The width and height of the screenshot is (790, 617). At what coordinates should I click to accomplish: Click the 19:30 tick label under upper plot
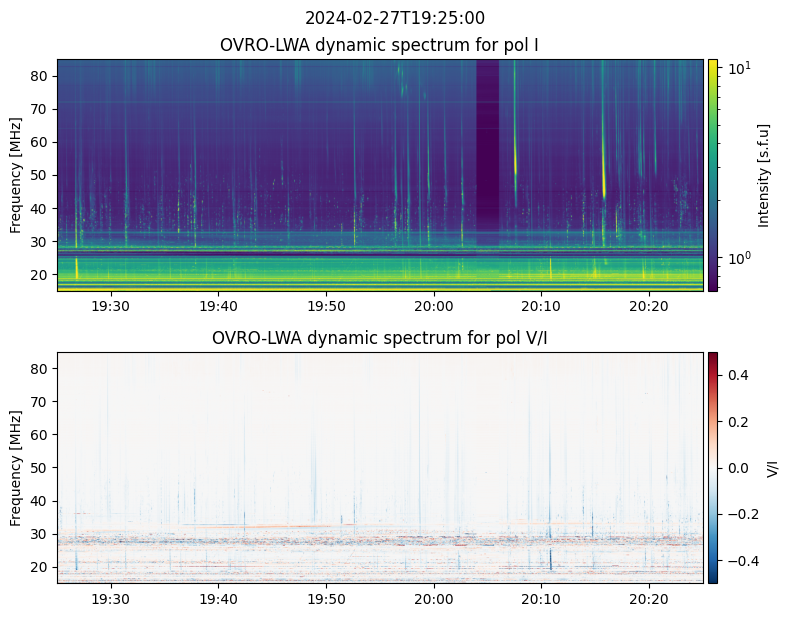(x=110, y=306)
